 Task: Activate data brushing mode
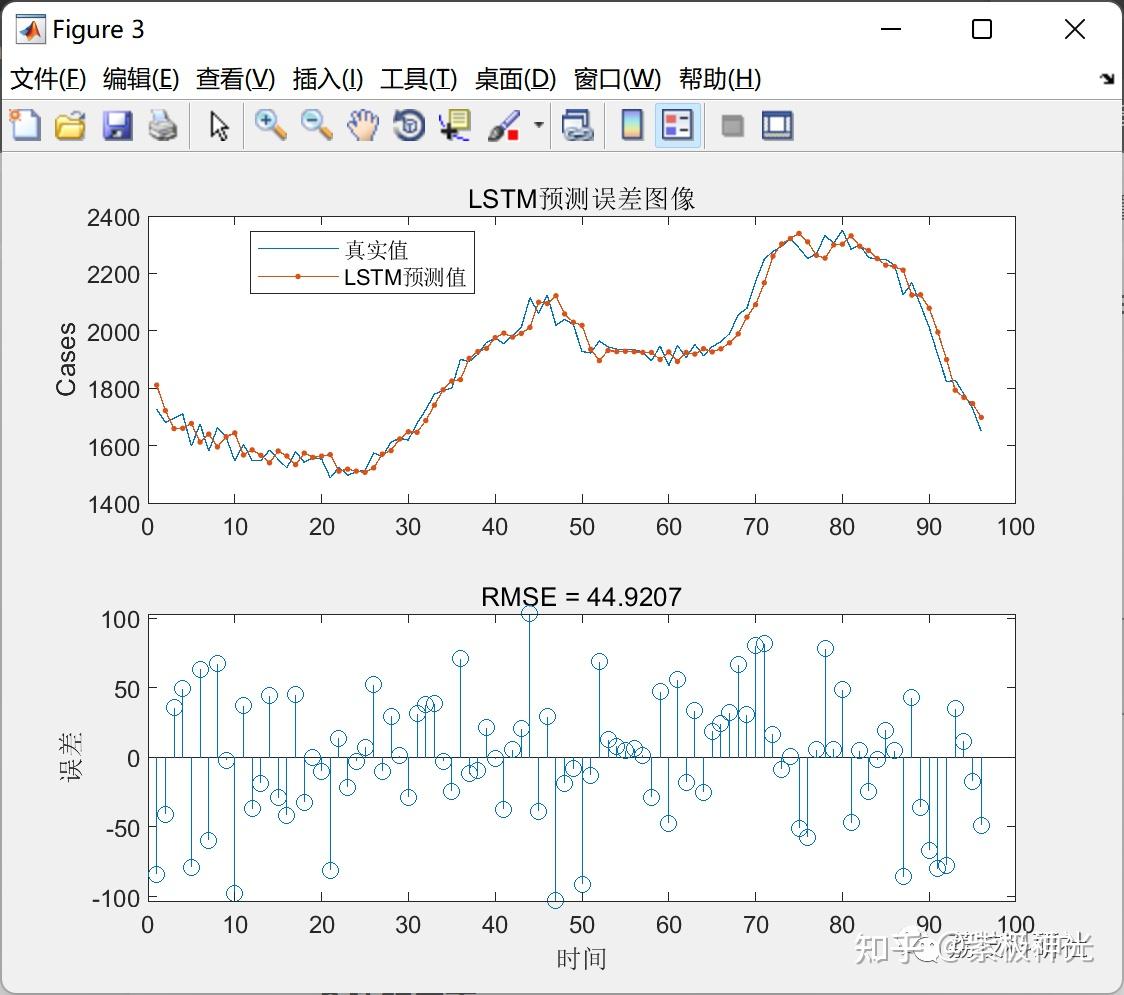[503, 125]
